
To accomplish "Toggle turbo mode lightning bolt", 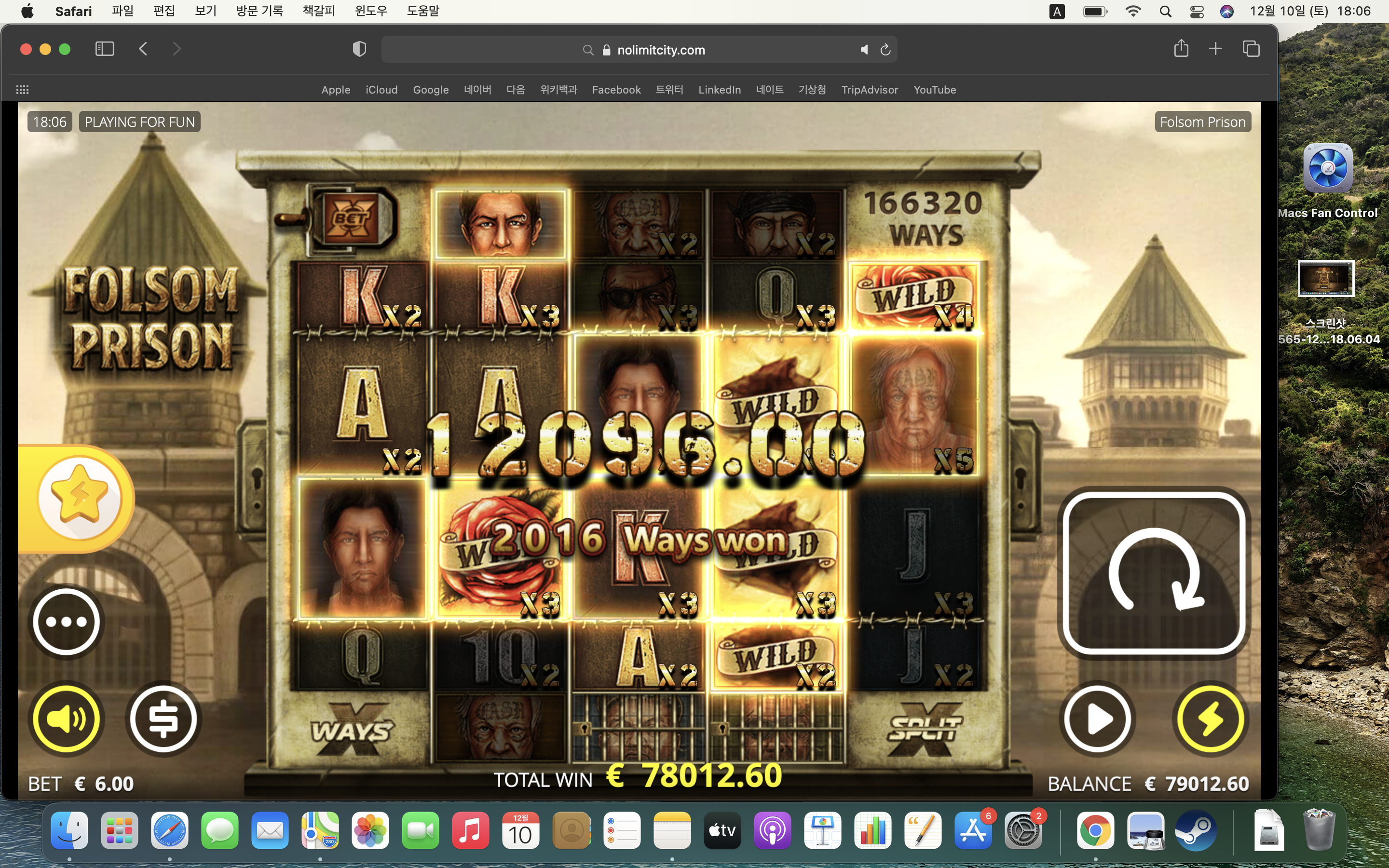I will point(1211,719).
